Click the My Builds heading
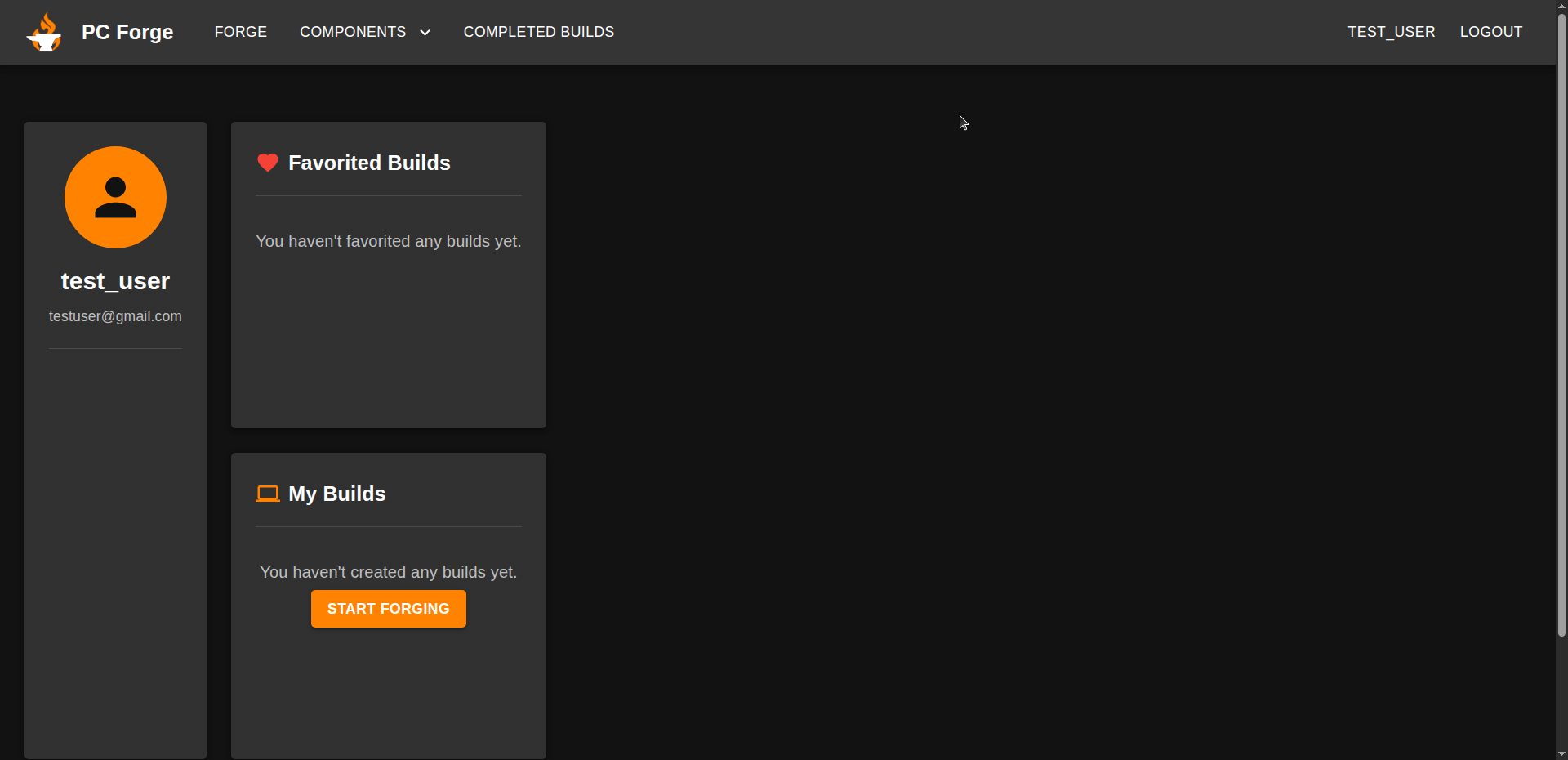1568x760 pixels. tap(336, 494)
